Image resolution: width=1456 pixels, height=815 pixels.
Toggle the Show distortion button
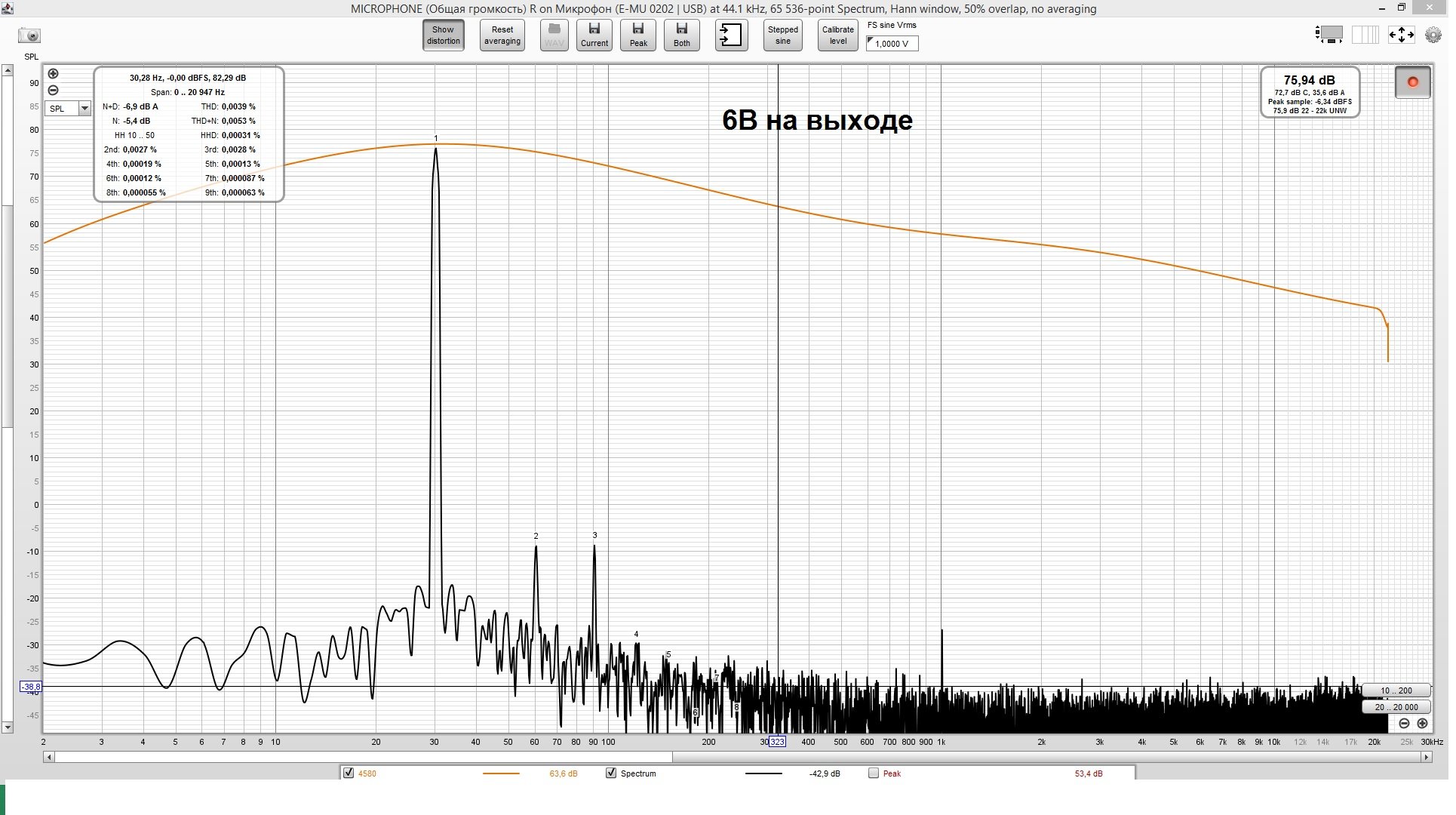tap(443, 35)
